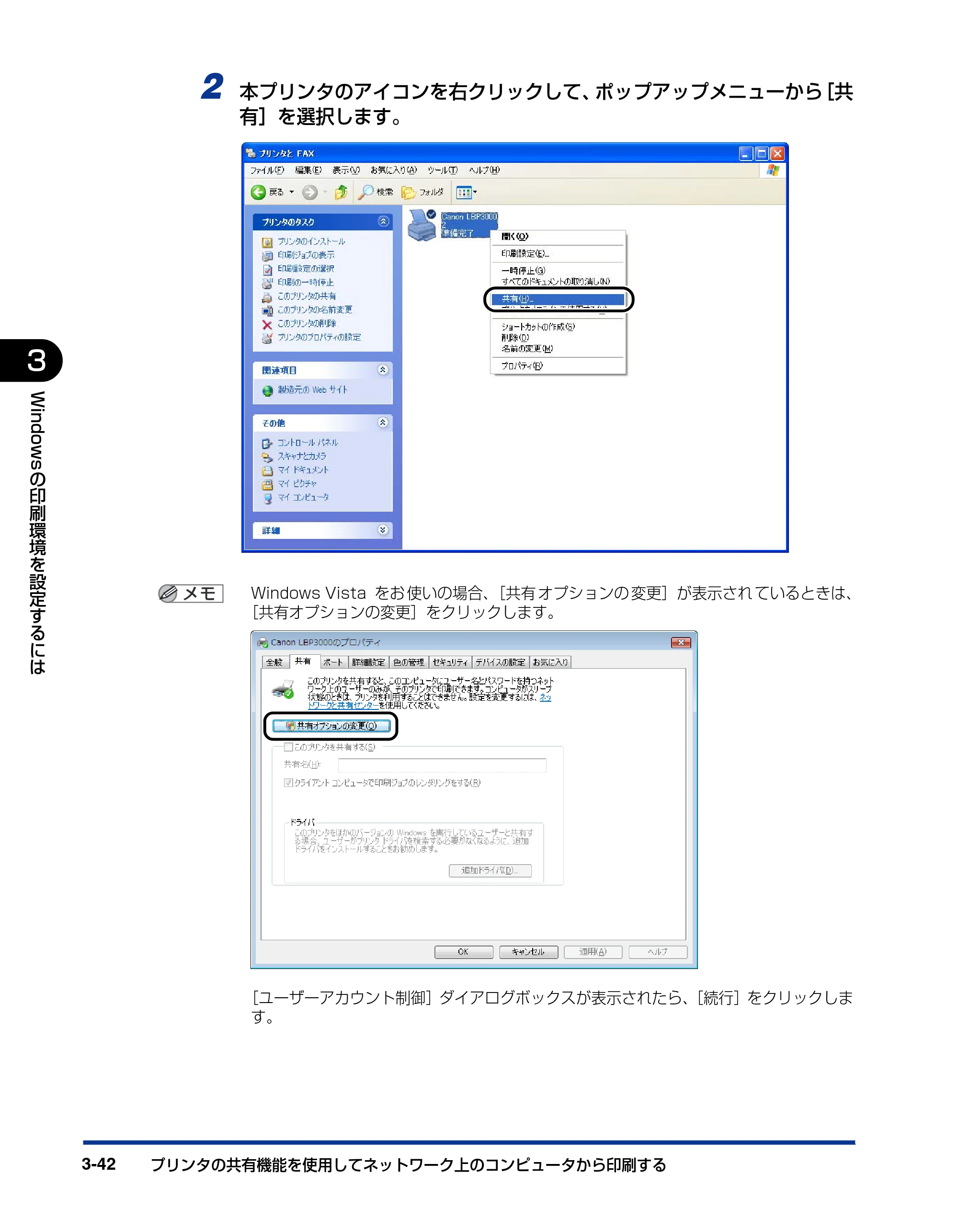The image size is (958, 1232).
Task: Open the Back button history dropdown arrow
Action: (x=292, y=193)
